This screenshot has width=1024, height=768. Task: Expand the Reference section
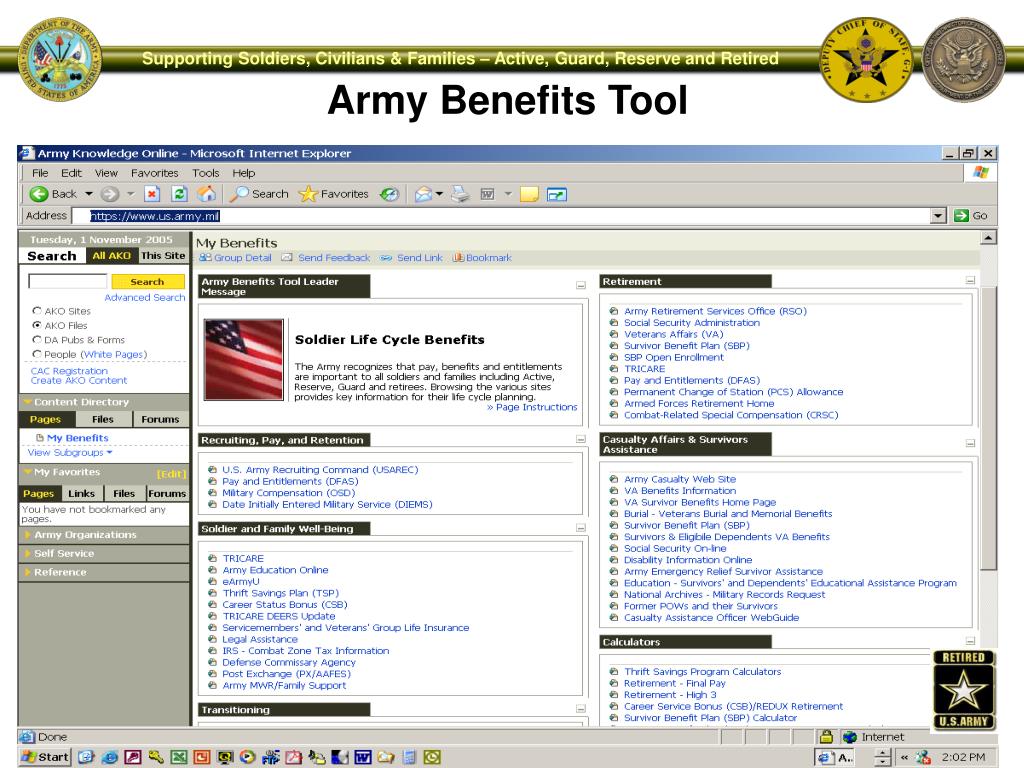(x=104, y=572)
